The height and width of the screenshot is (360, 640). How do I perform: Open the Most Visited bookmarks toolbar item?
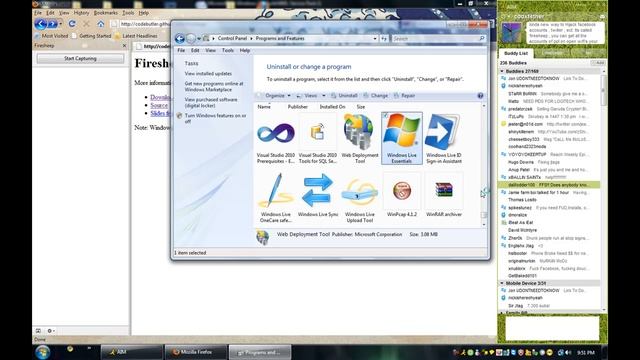tap(51, 36)
